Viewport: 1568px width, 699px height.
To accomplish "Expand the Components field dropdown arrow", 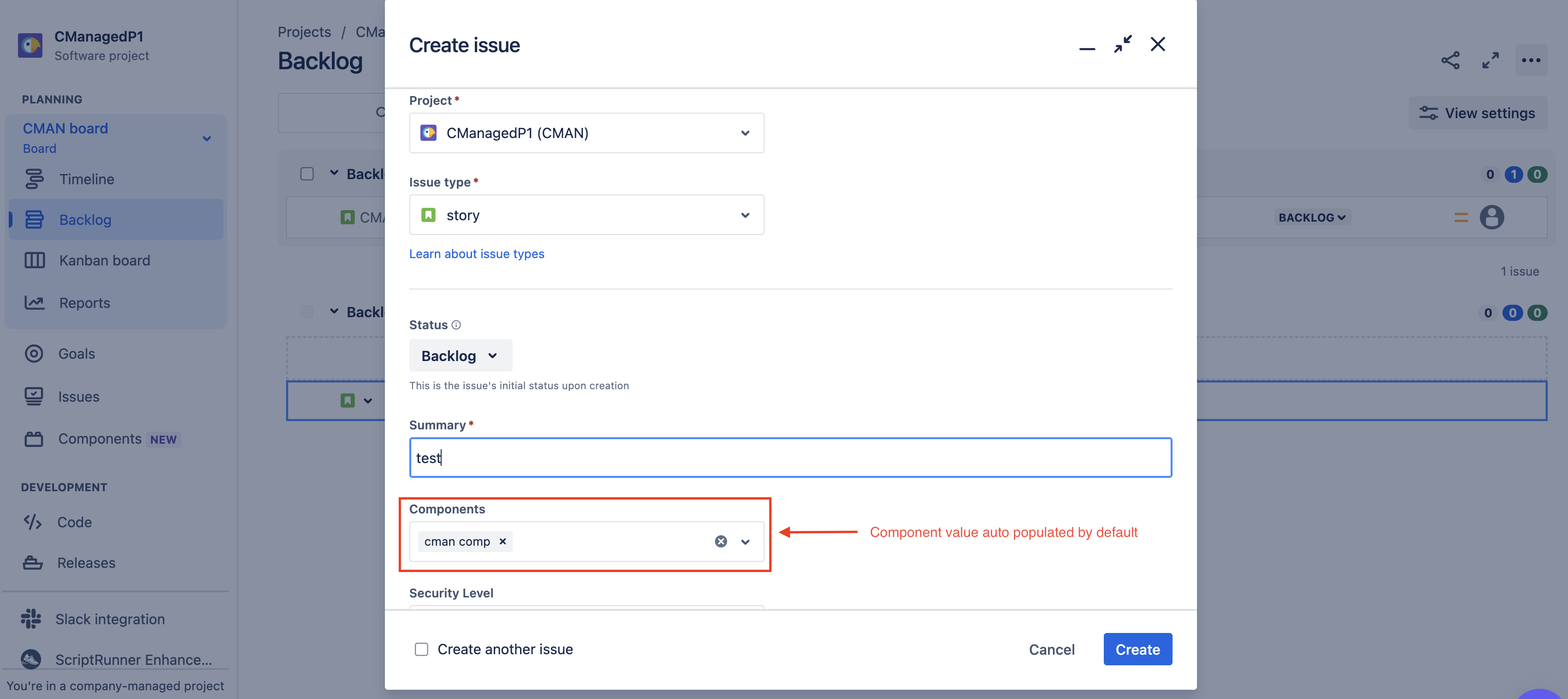I will [745, 541].
